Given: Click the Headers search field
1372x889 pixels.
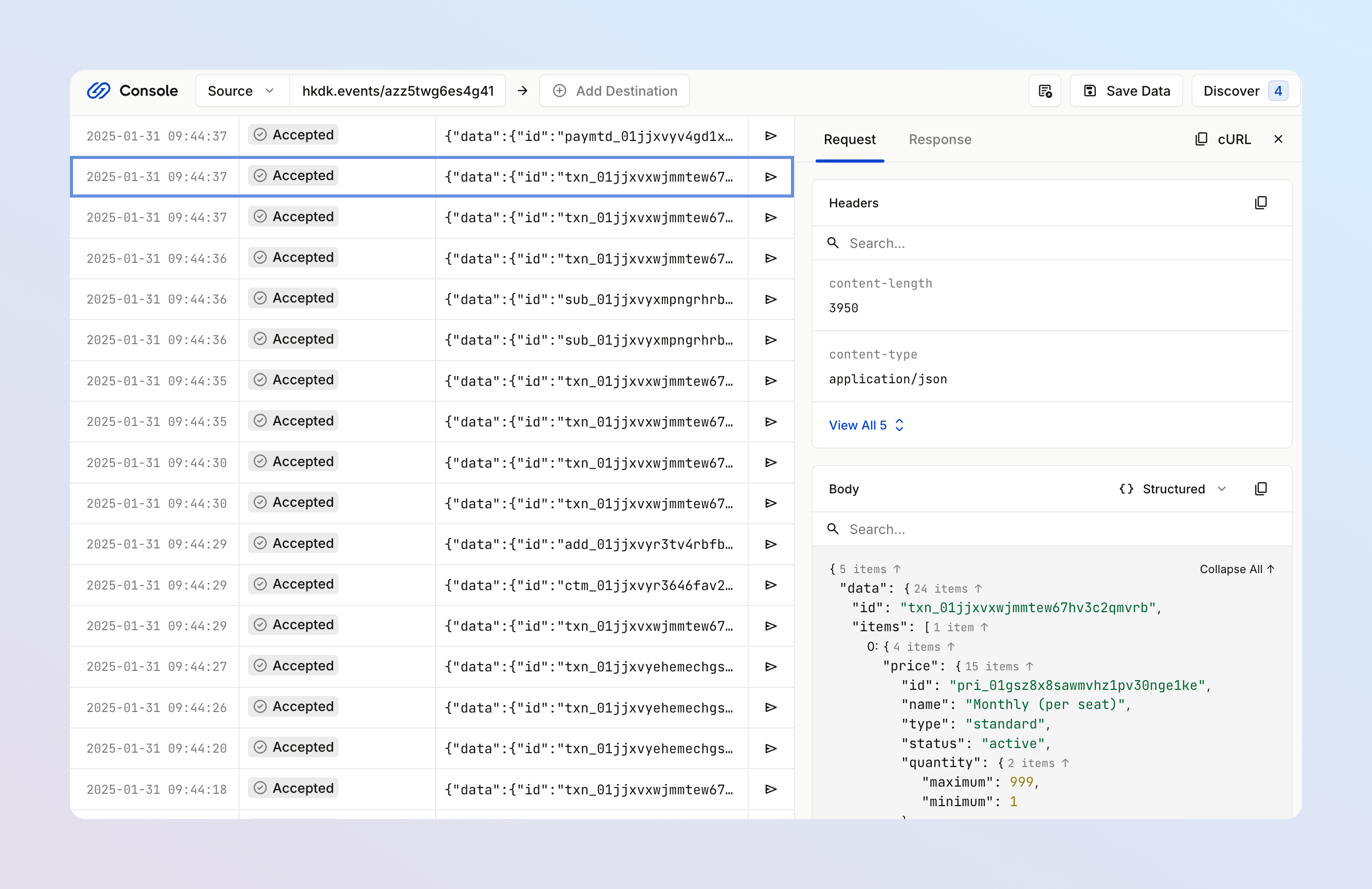Looking at the screenshot, I should point(1052,243).
